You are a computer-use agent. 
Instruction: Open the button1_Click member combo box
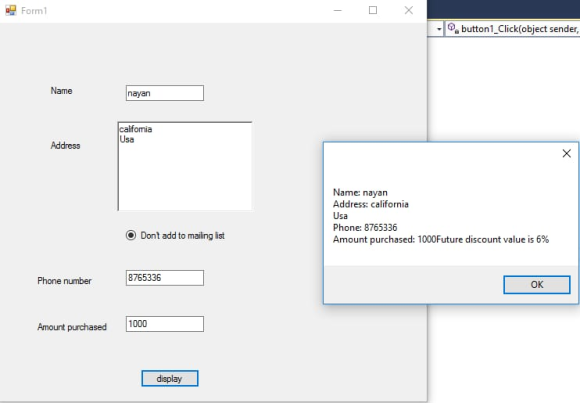(x=512, y=29)
